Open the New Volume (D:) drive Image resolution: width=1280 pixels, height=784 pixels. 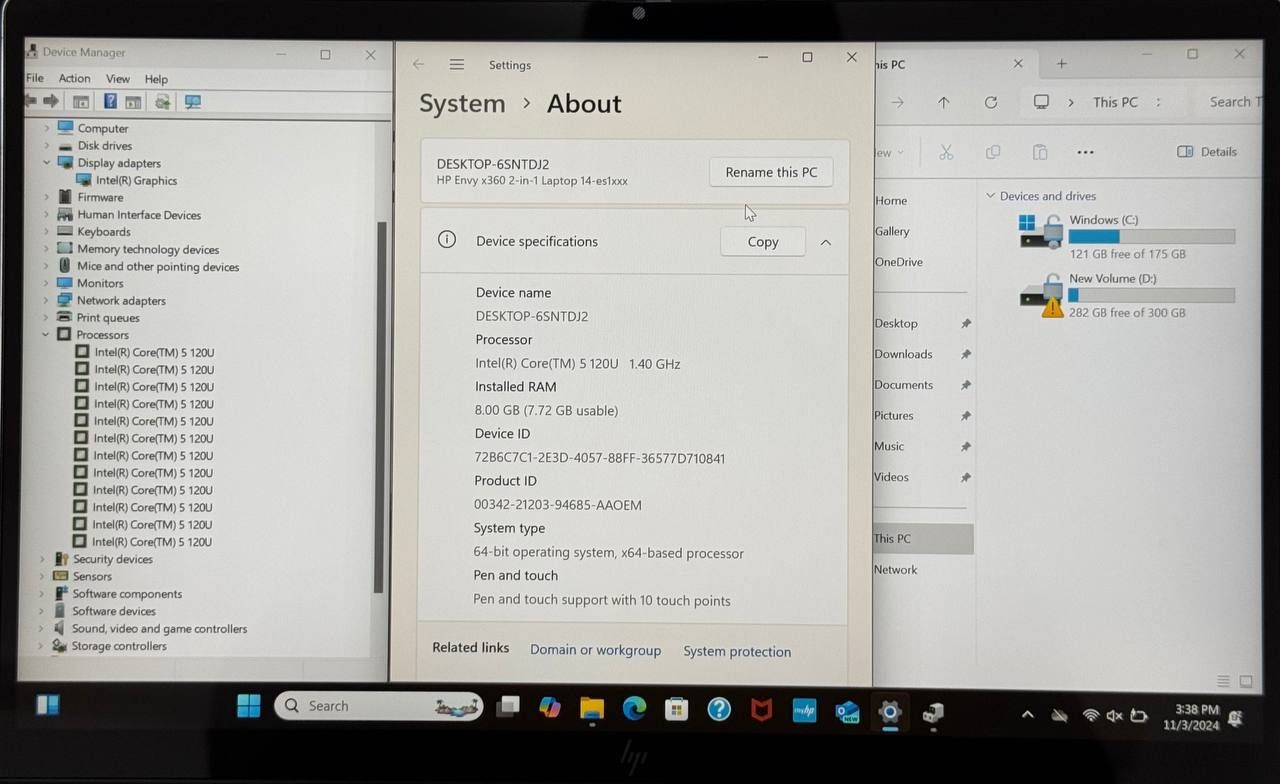point(1127,295)
